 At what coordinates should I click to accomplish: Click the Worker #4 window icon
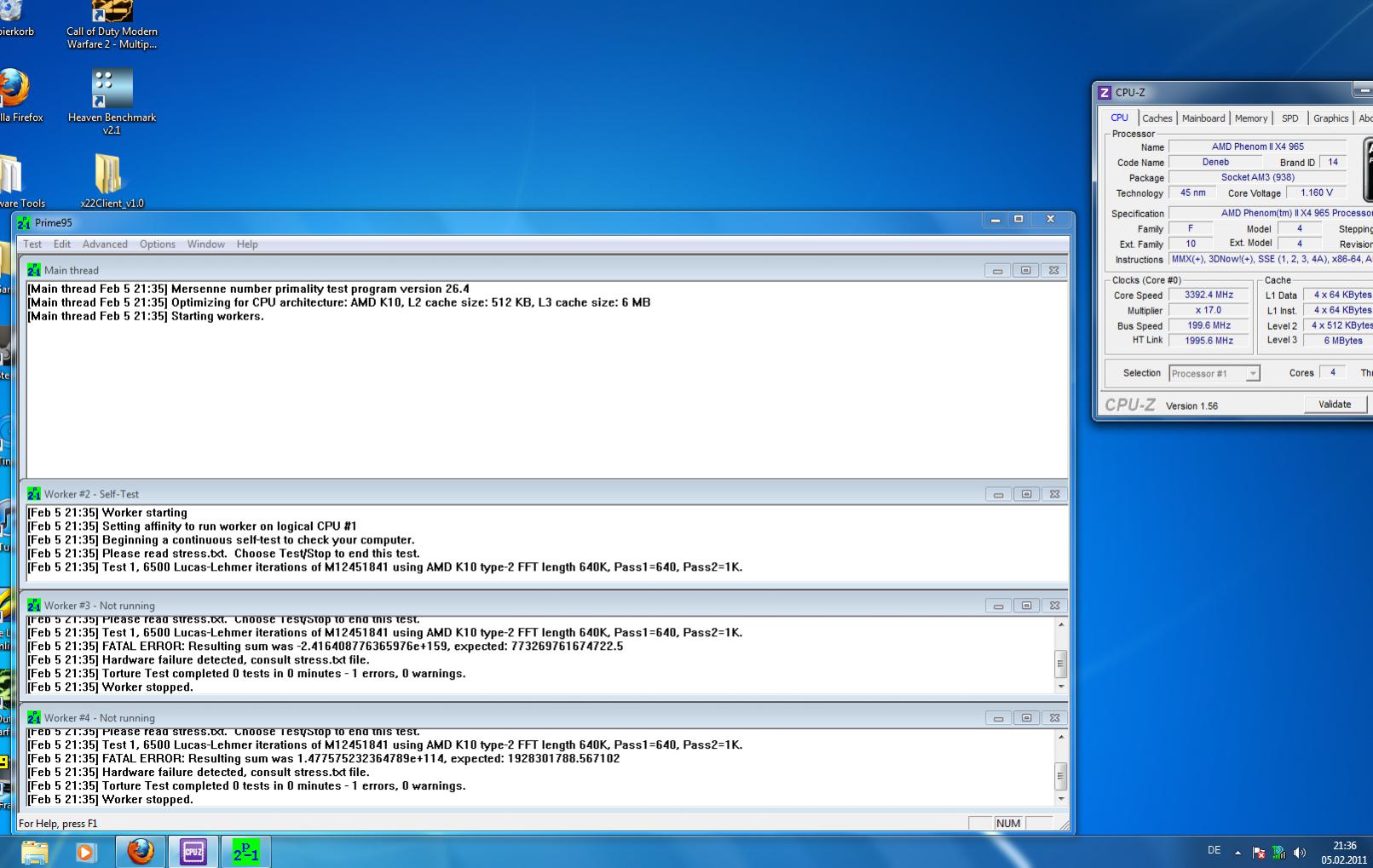pos(34,718)
